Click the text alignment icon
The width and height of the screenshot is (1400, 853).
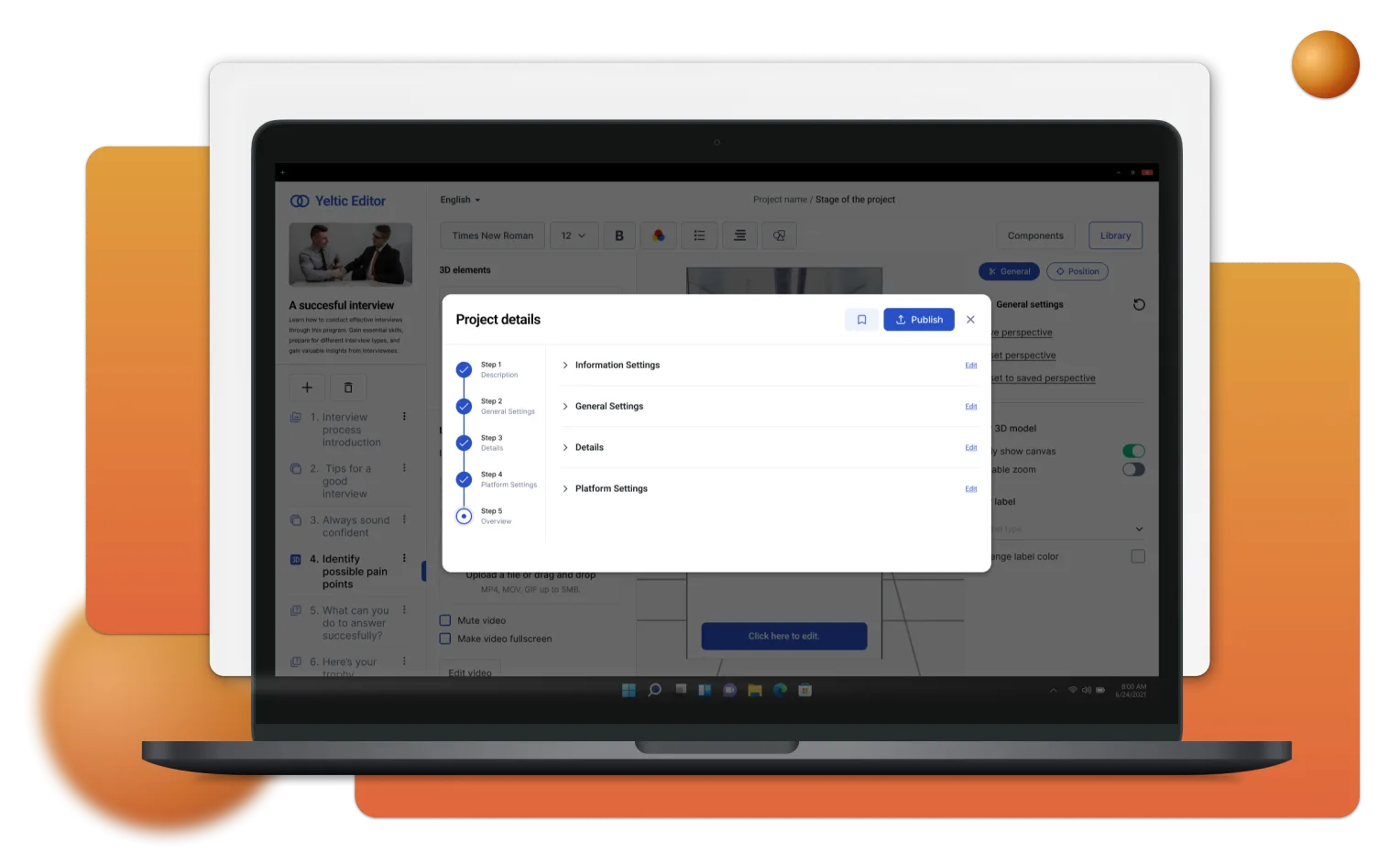tap(739, 235)
